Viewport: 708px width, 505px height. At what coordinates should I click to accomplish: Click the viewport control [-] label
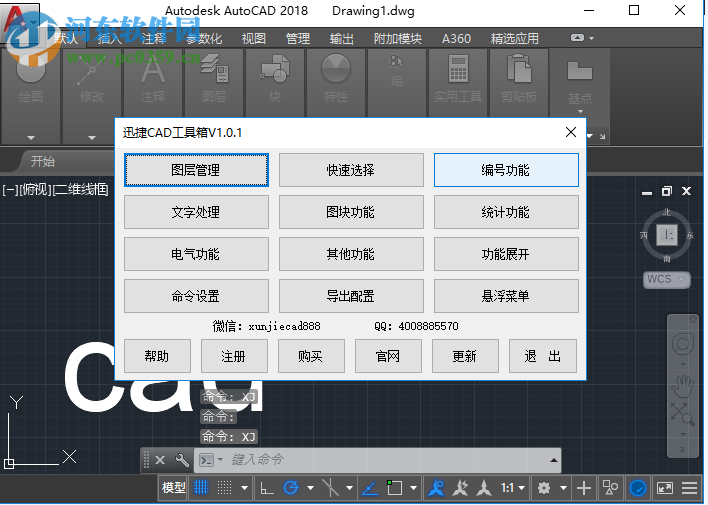pos(10,190)
